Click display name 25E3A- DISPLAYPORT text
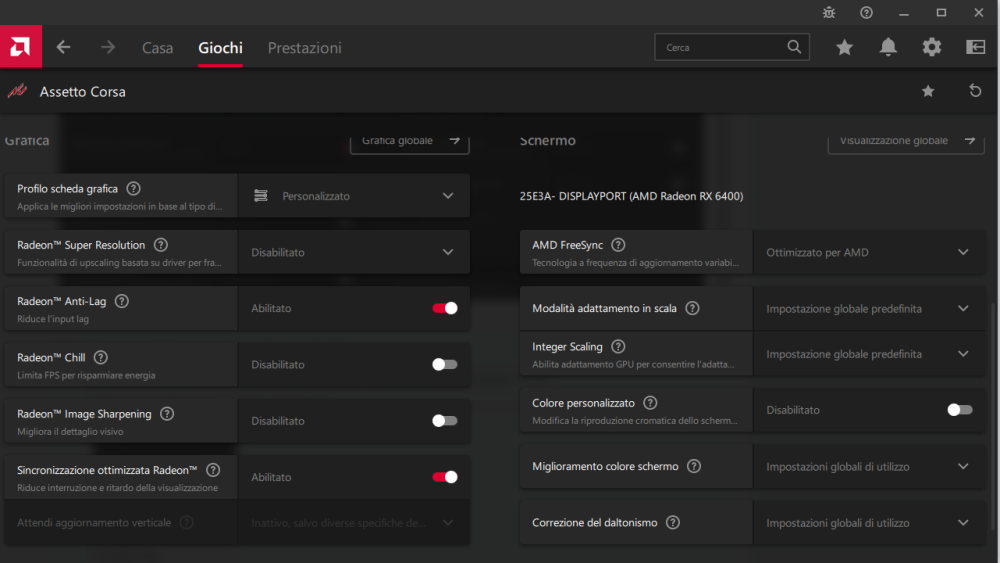Viewport: 1000px width, 563px height. click(x=631, y=196)
